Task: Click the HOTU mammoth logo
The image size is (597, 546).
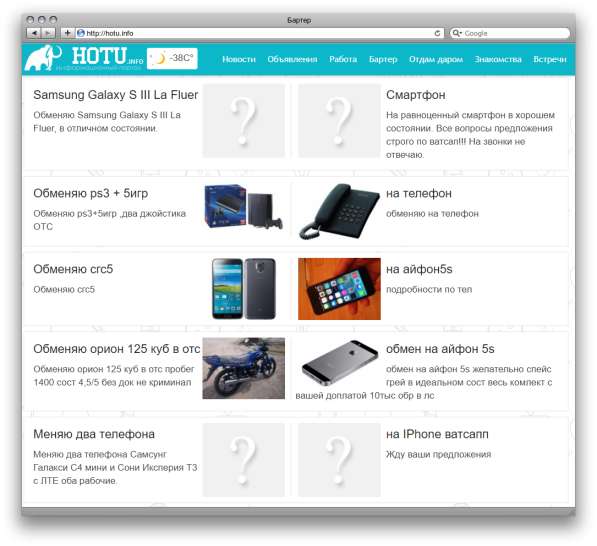Action: 84,58
